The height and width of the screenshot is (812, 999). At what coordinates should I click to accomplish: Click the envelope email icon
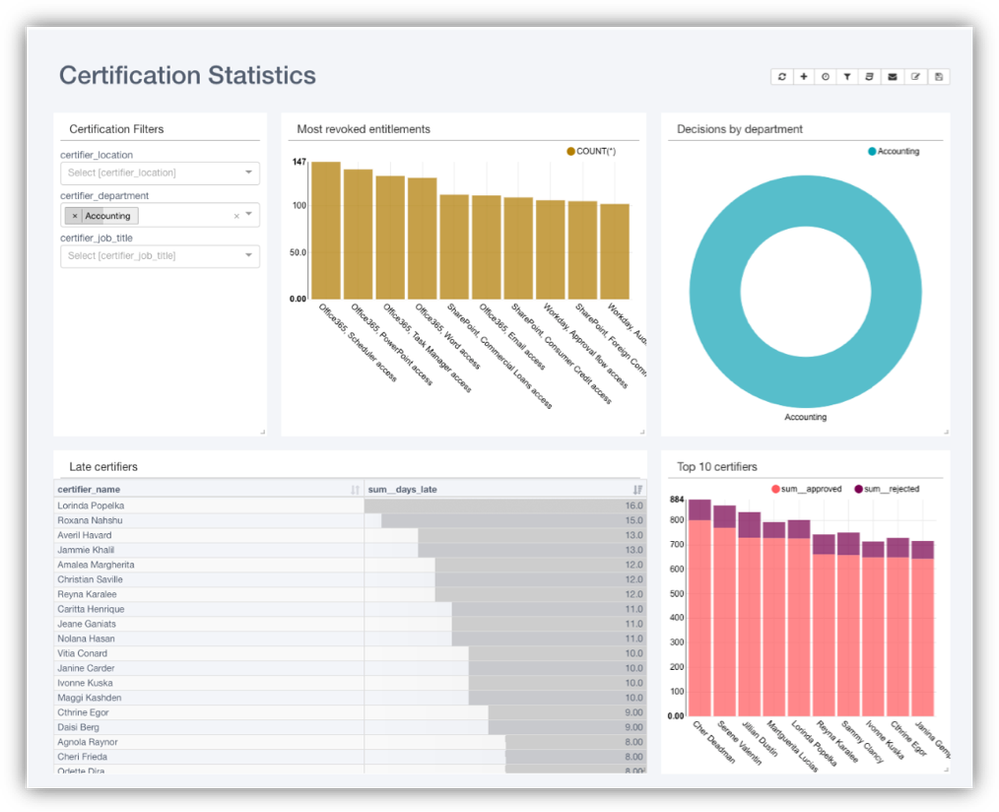[x=893, y=77]
